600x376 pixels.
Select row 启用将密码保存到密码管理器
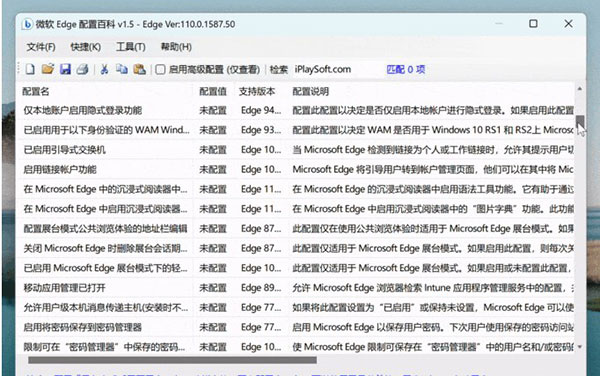[x=295, y=327]
